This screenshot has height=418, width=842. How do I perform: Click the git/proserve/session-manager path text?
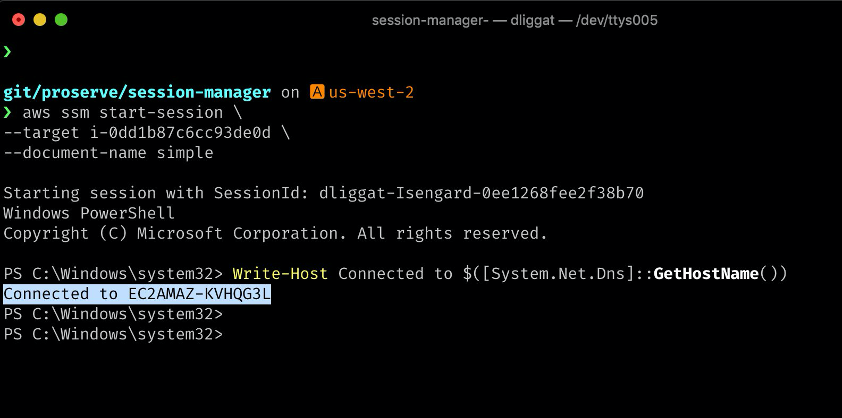click(x=137, y=92)
